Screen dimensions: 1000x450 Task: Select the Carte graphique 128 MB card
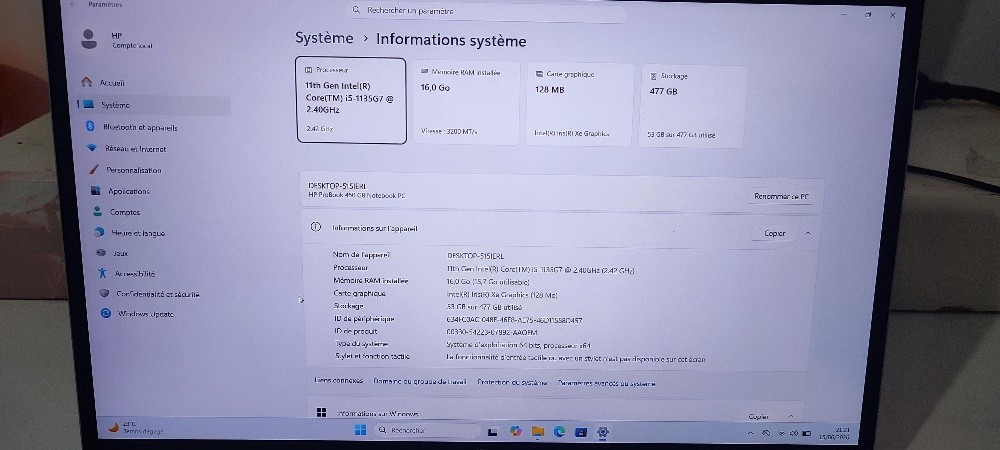pyautogui.click(x=580, y=105)
